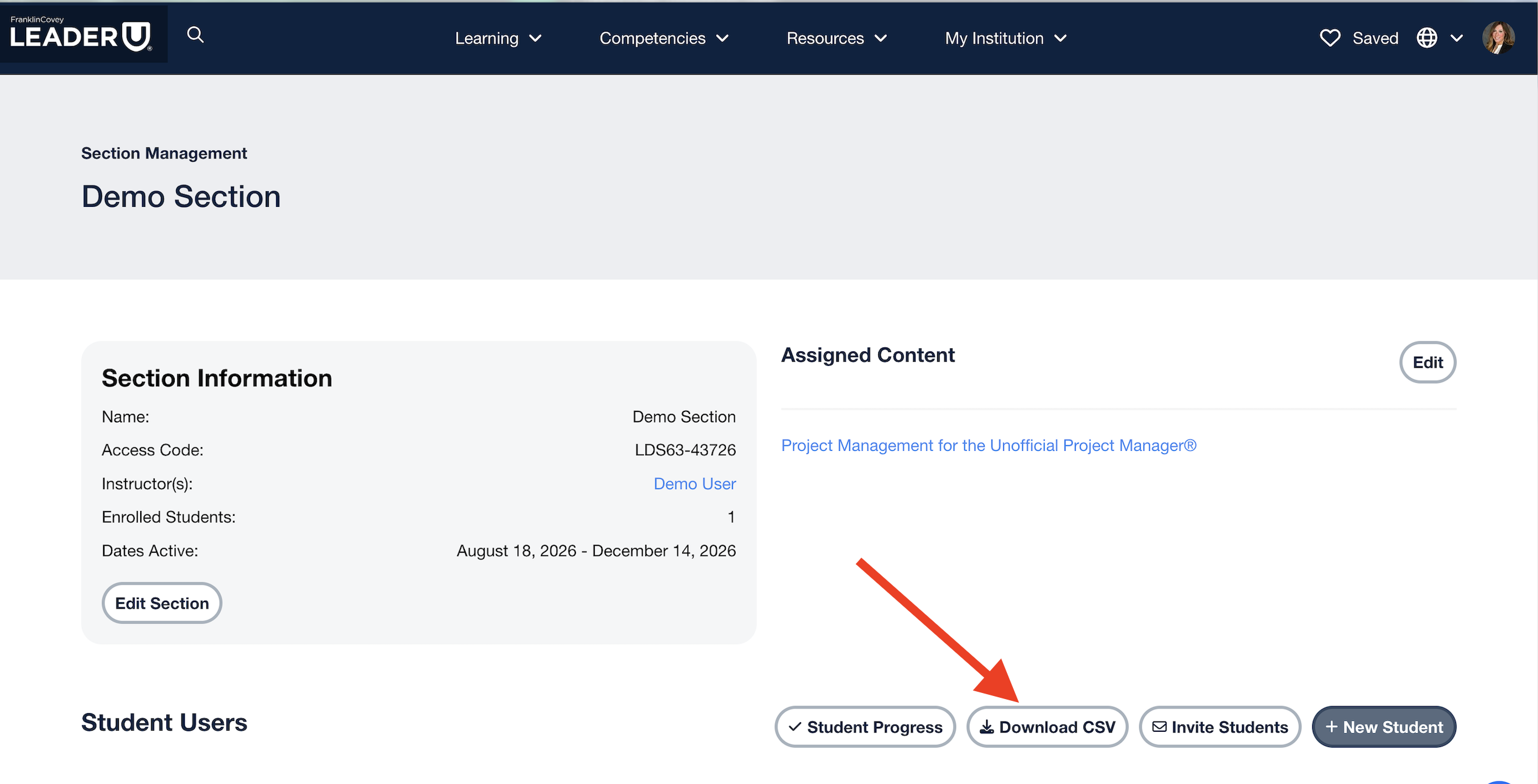Open the user profile avatar
This screenshot has height=784, width=1538.
coord(1498,38)
